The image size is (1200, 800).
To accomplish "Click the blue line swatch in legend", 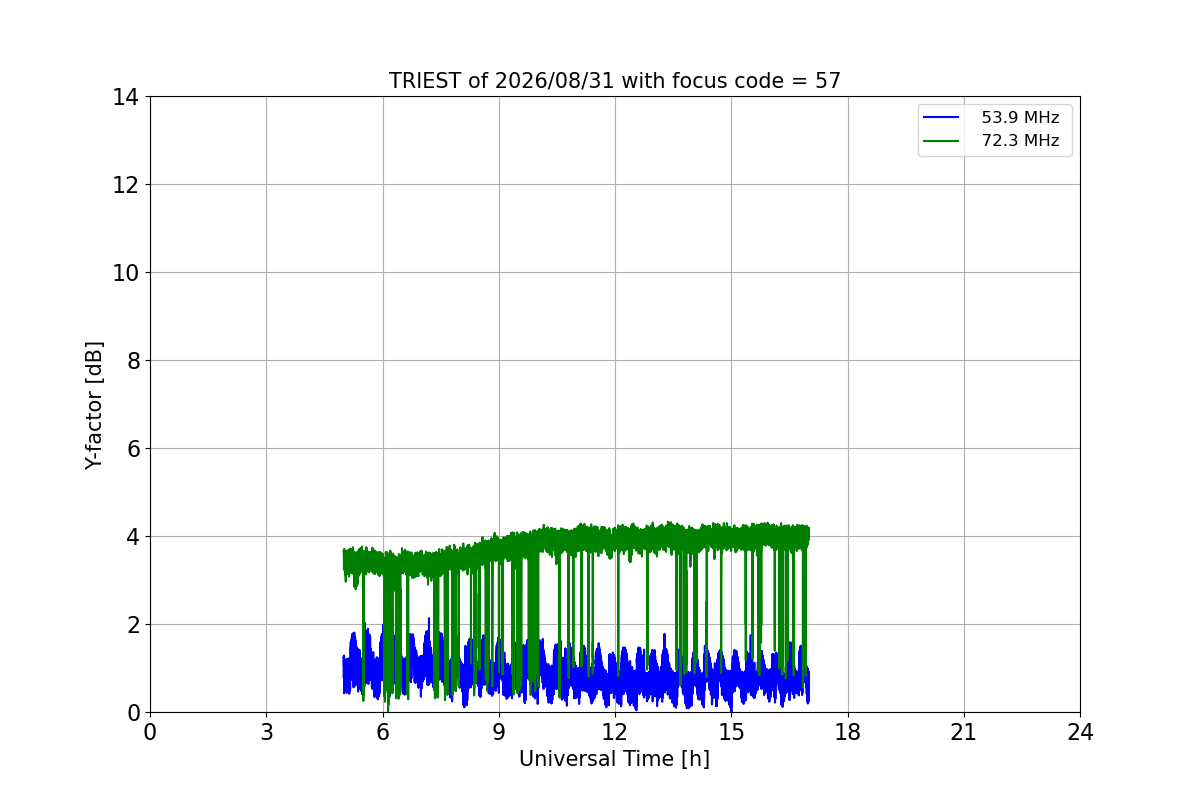I will 941,118.
